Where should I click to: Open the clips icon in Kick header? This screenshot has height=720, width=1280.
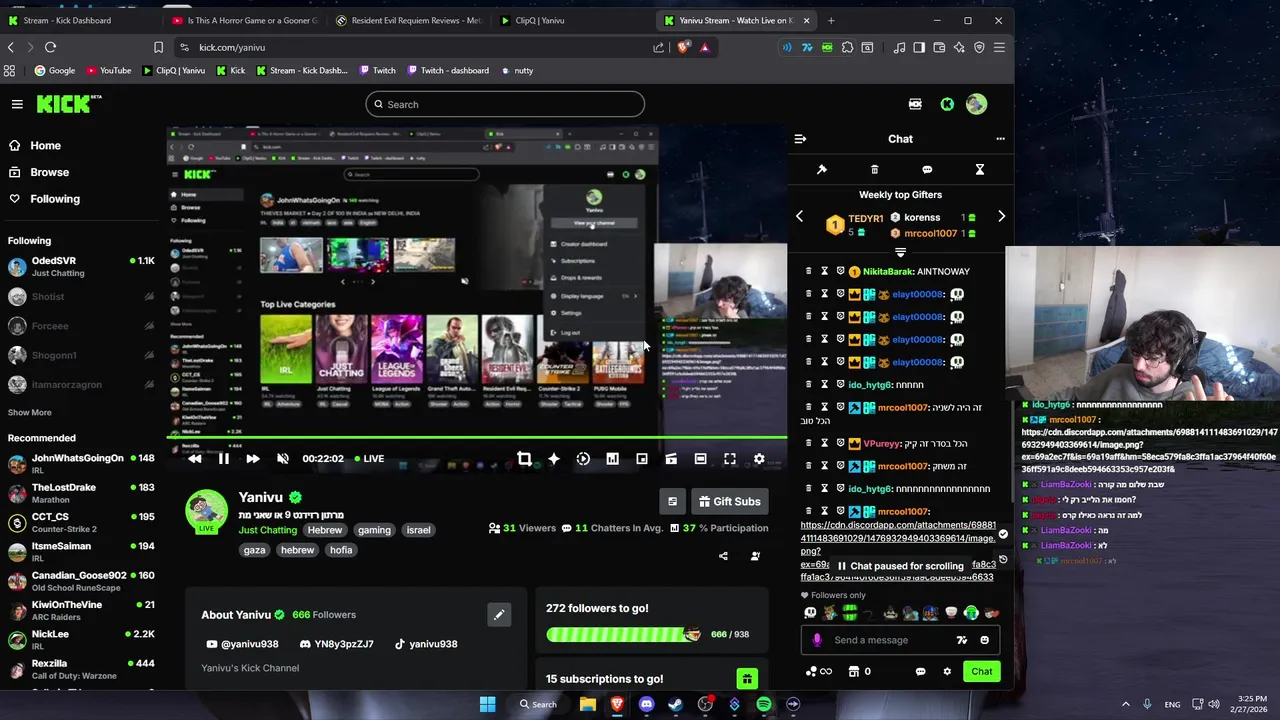tap(915, 104)
